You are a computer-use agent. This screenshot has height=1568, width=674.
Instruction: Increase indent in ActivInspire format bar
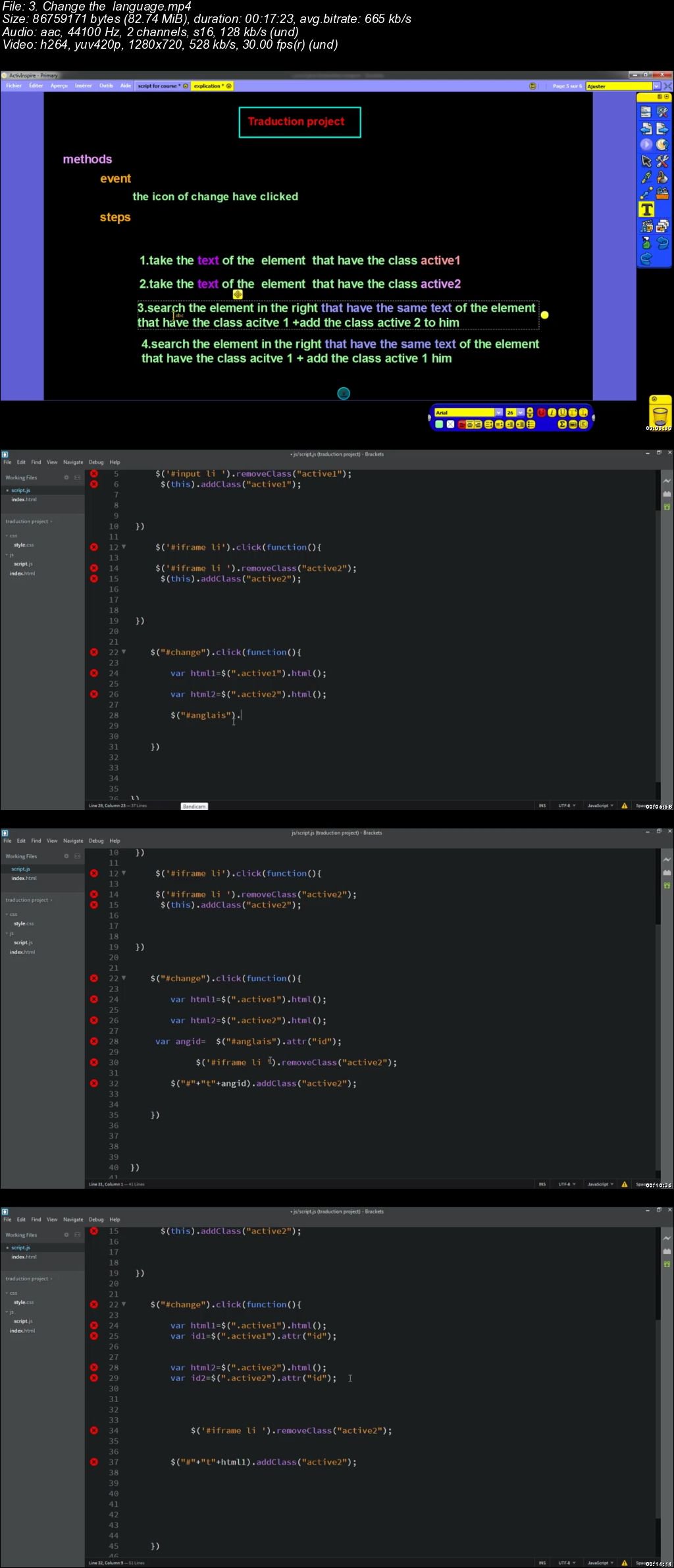tap(509, 424)
